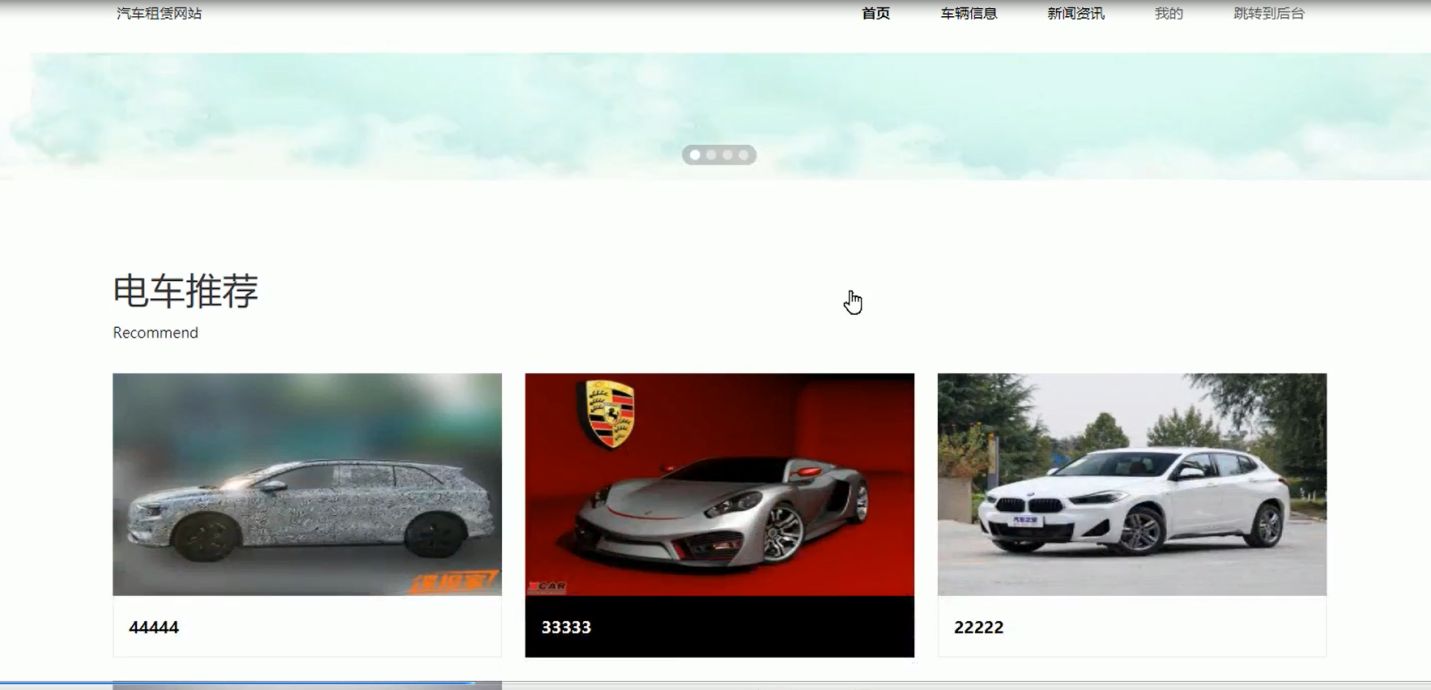
Task: Select the second carousel indicator dot
Action: click(x=711, y=155)
